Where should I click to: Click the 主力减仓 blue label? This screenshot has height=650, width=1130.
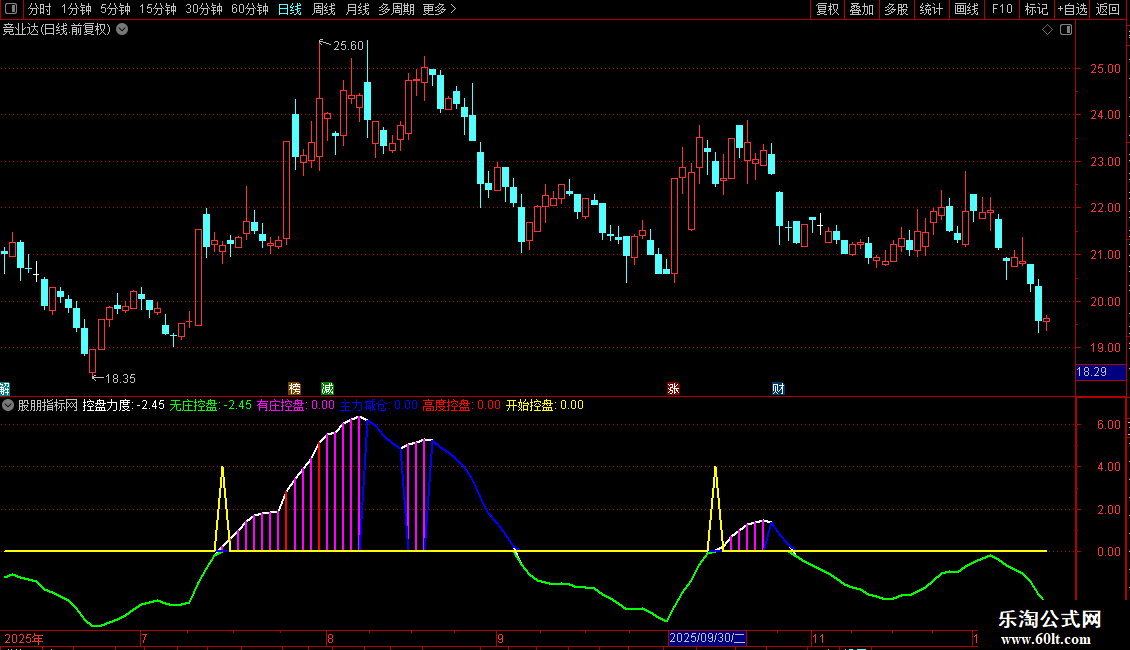point(379,405)
